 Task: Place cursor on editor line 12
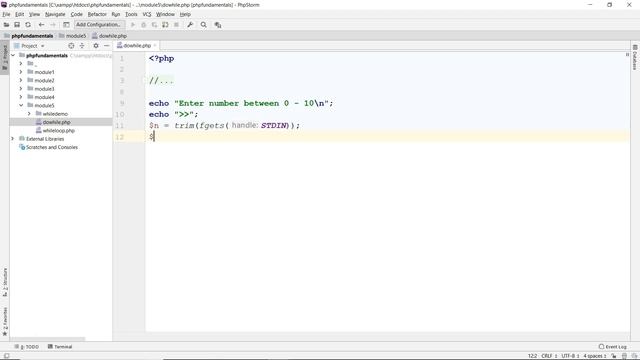click(x=388, y=137)
